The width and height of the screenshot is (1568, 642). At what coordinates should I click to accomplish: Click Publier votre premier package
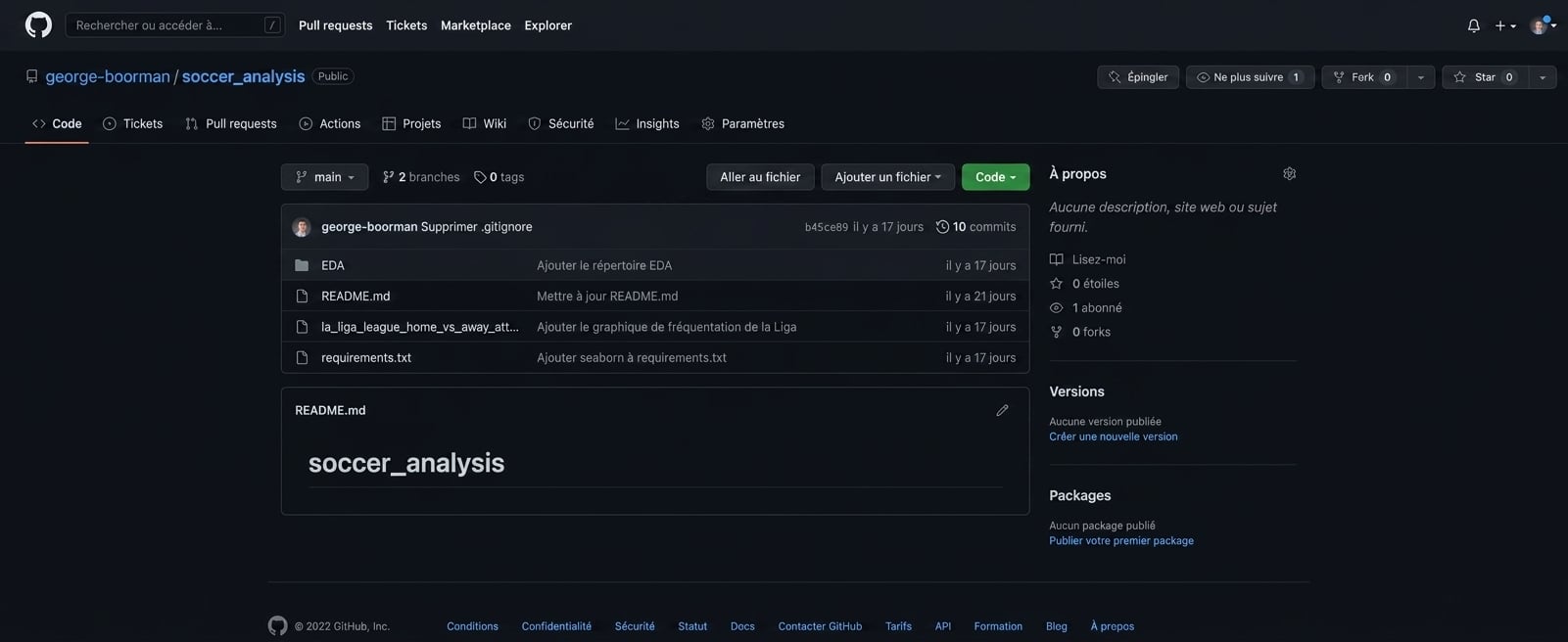(x=1121, y=540)
